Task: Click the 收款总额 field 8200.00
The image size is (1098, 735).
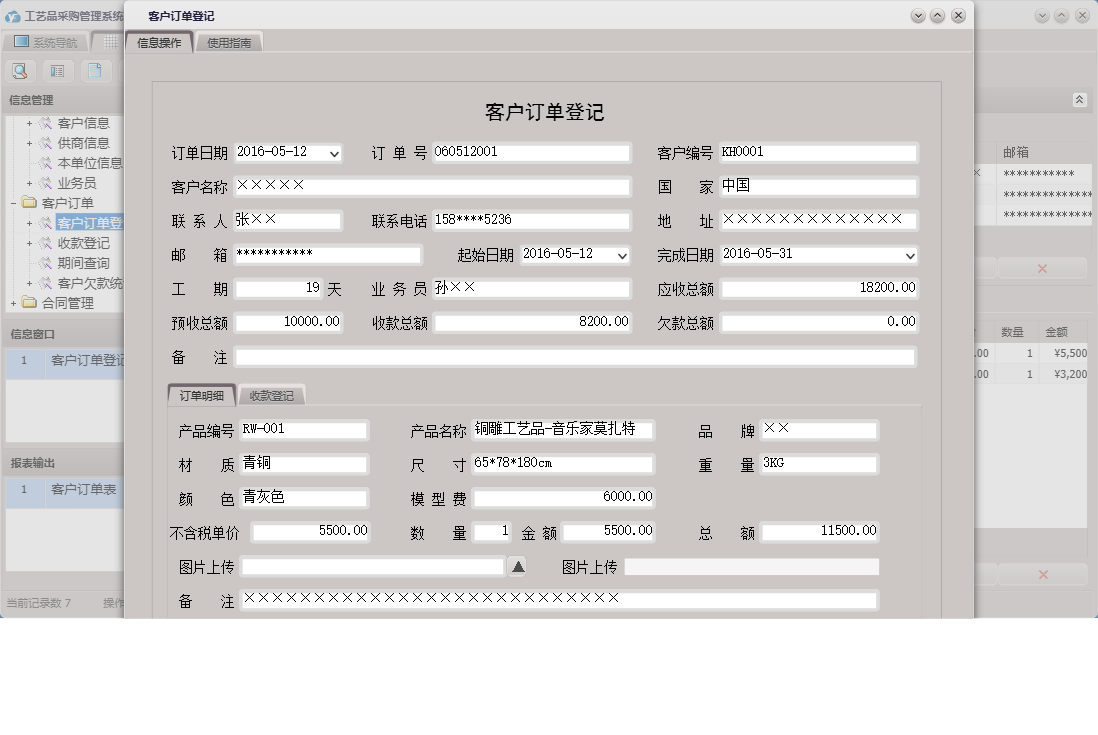Action: coord(532,322)
